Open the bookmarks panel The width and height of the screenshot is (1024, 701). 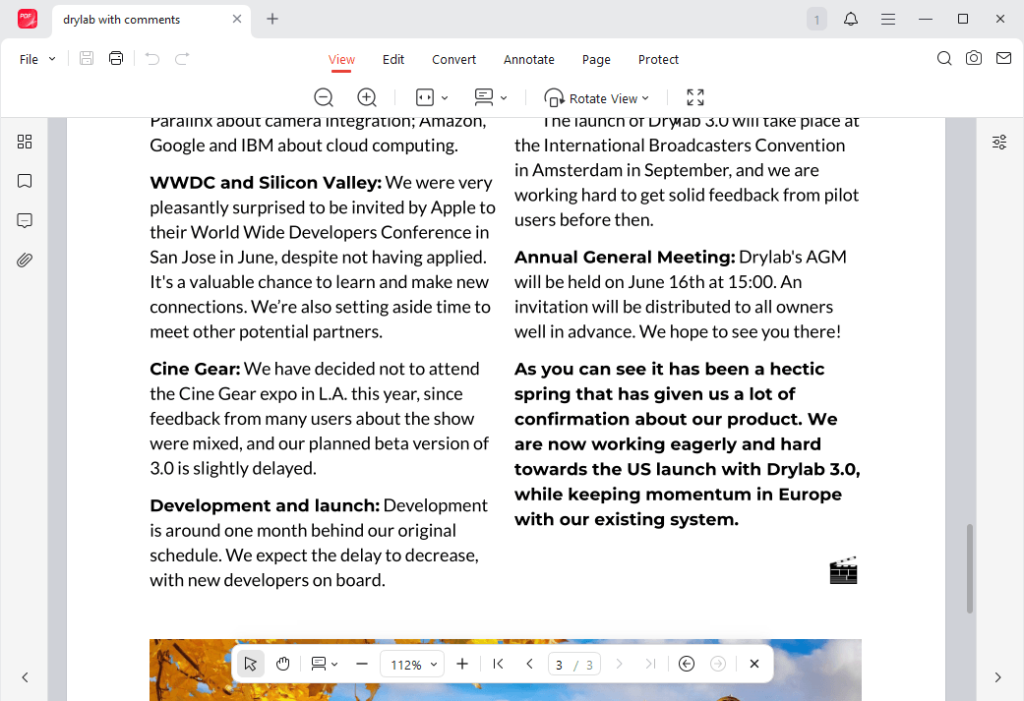click(x=24, y=181)
